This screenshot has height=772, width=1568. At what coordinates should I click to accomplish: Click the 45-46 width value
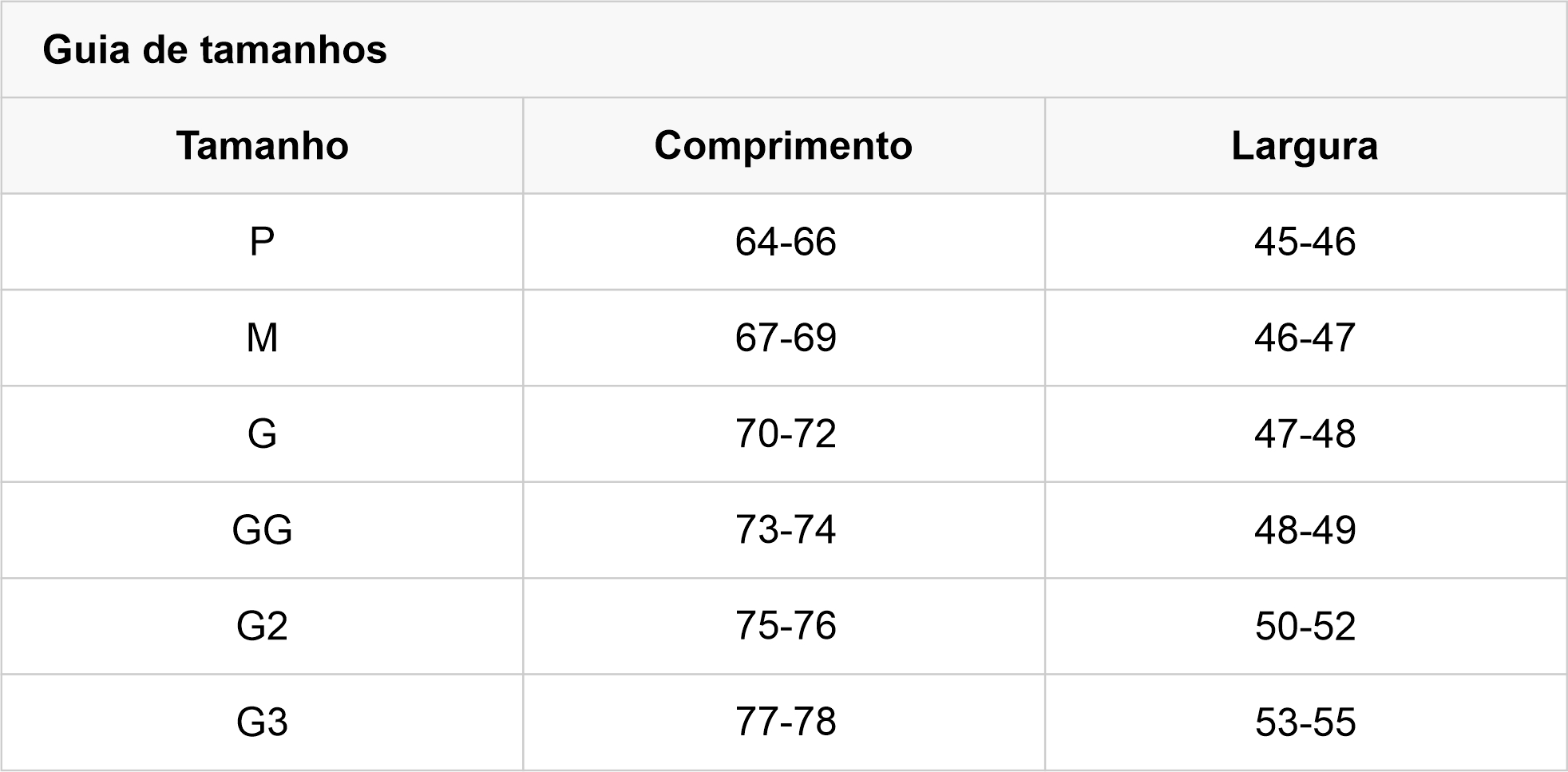1305,242
